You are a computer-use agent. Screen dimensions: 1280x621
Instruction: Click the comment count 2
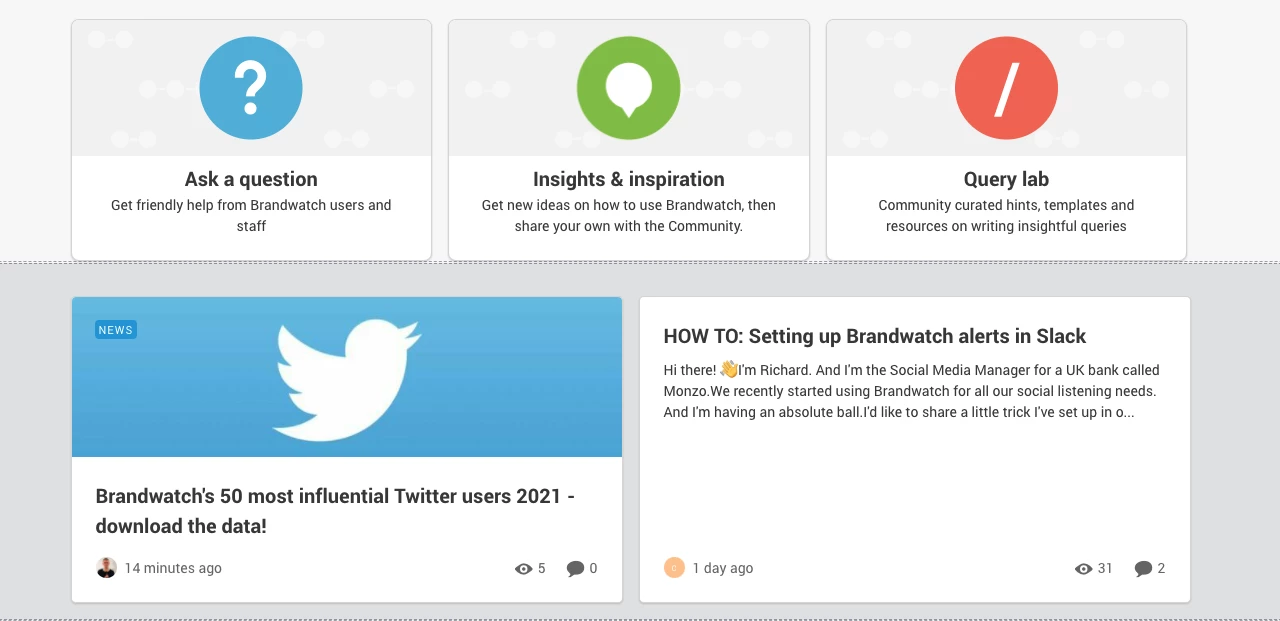click(x=1161, y=568)
